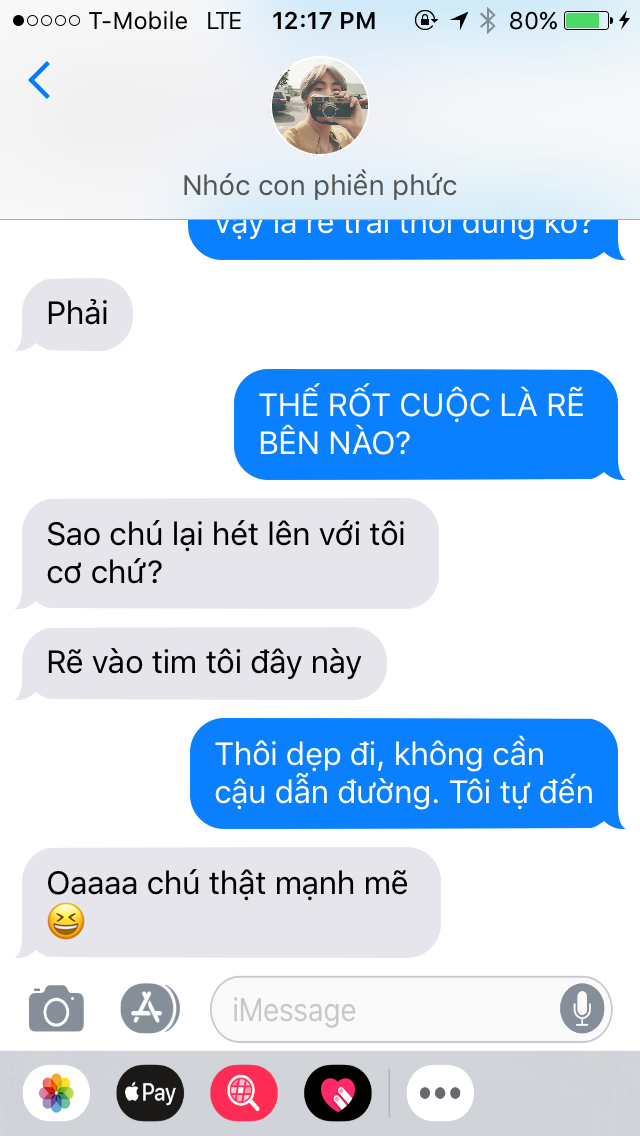Tap the "Thôi dẹp đi" blue message bubble
The width and height of the screenshot is (640, 1136).
407,774
